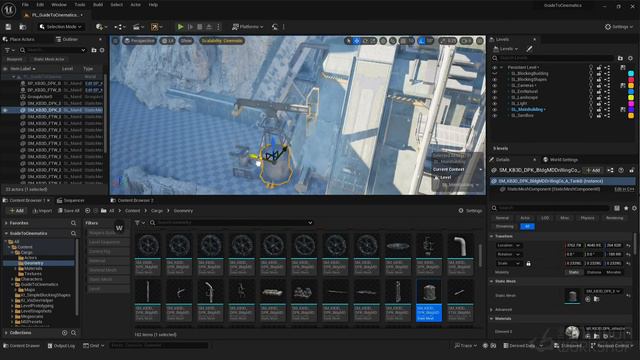This screenshot has height=360, width=640.
Task: Click the Eject toolbar icon
Action: 209,27
